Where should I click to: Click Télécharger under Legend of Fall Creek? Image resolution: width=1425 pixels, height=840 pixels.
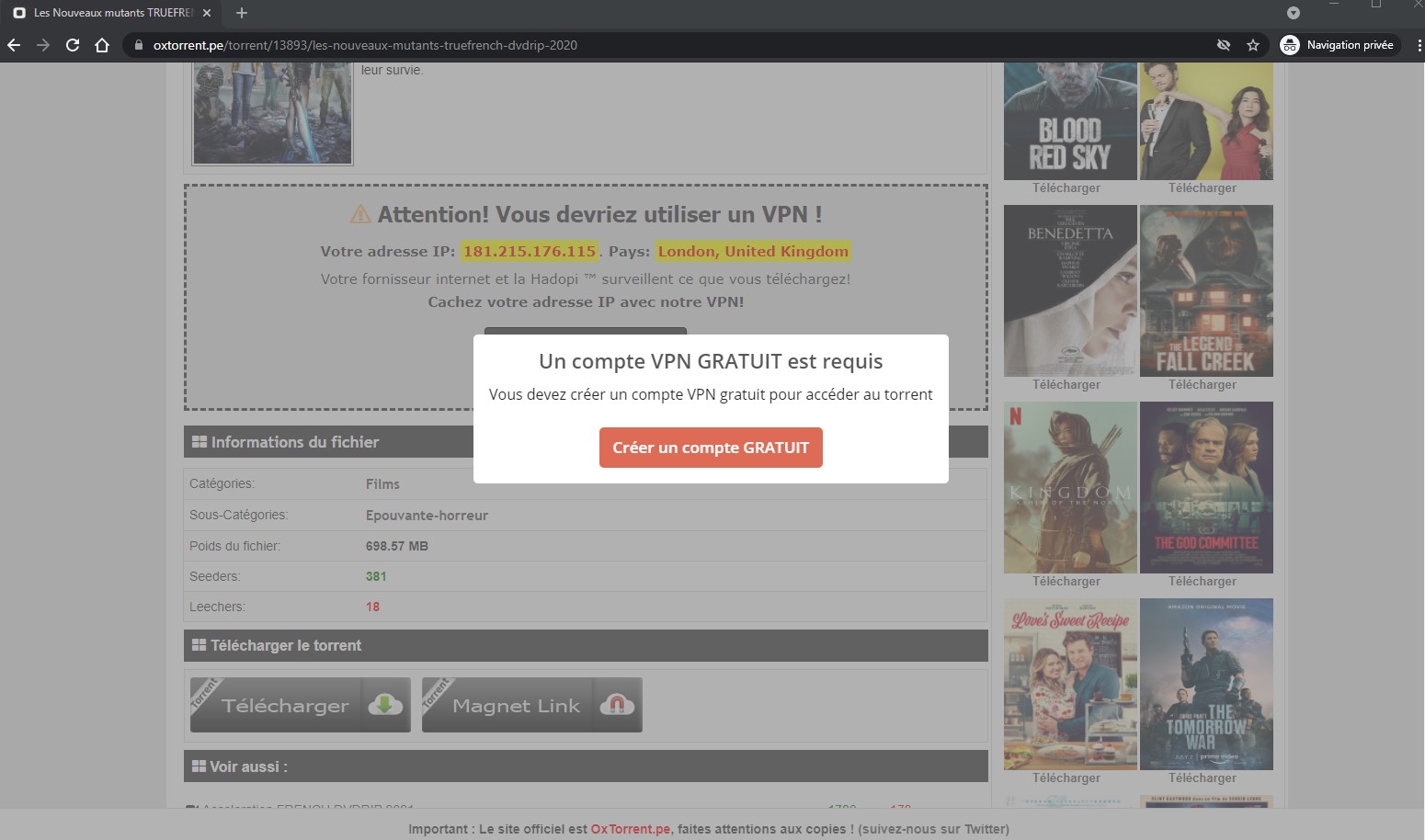[x=1203, y=385]
